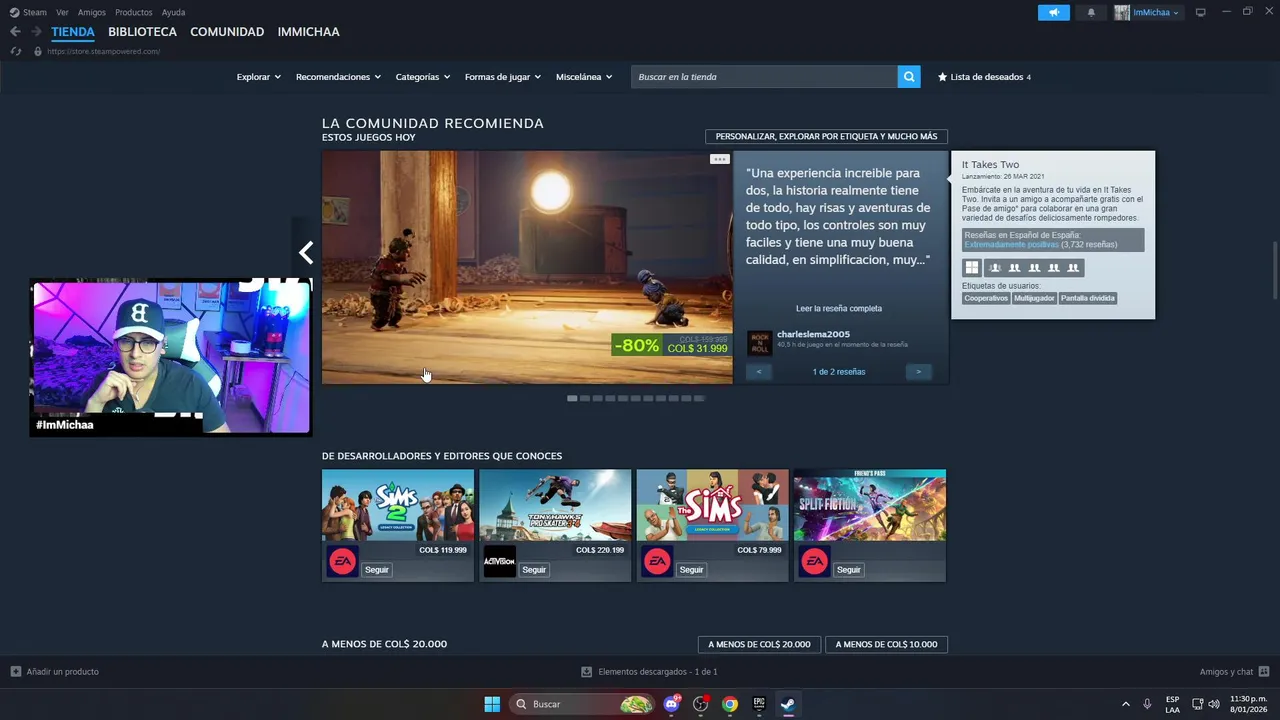The image size is (1280, 720).
Task: Open Discord from the taskbar
Action: pos(672,704)
